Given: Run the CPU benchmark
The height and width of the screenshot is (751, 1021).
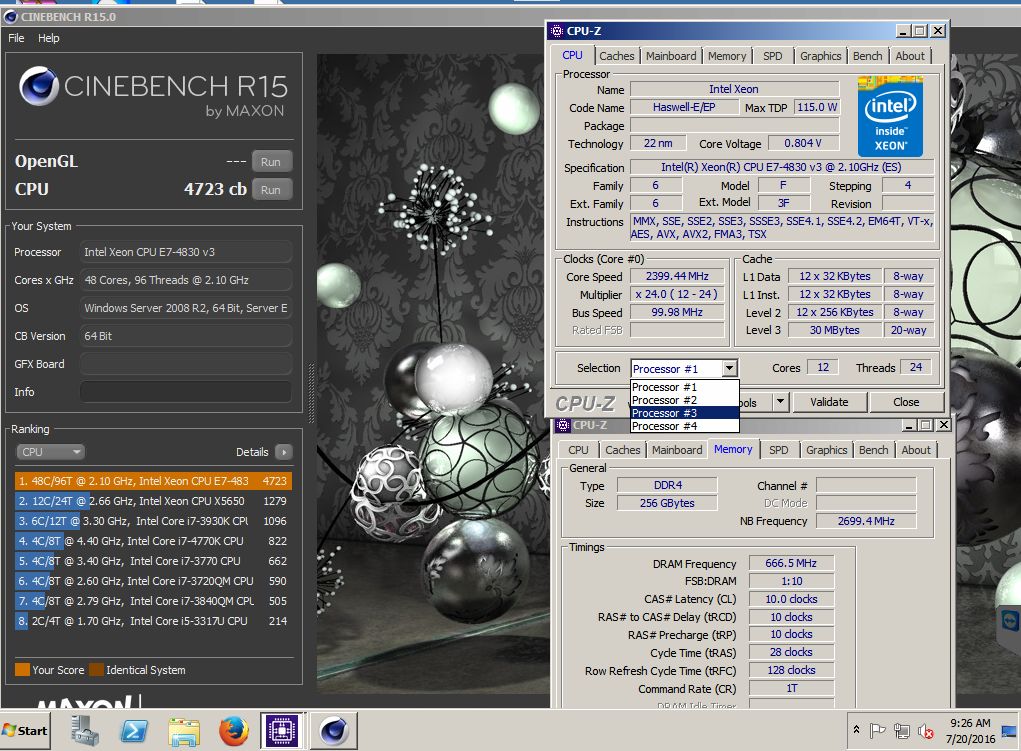Looking at the screenshot, I should point(271,190).
